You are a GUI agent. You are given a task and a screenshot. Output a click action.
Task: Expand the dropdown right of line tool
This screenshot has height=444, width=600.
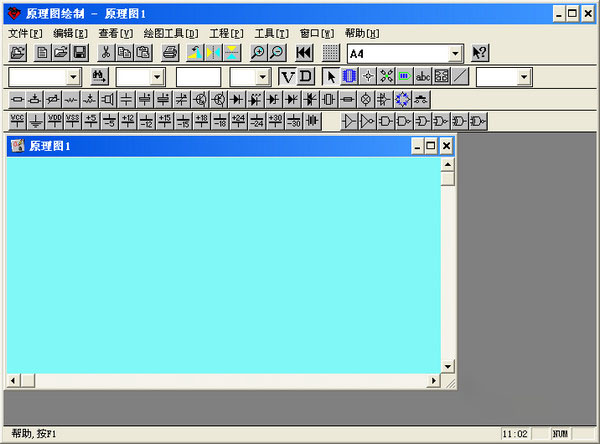pos(523,77)
